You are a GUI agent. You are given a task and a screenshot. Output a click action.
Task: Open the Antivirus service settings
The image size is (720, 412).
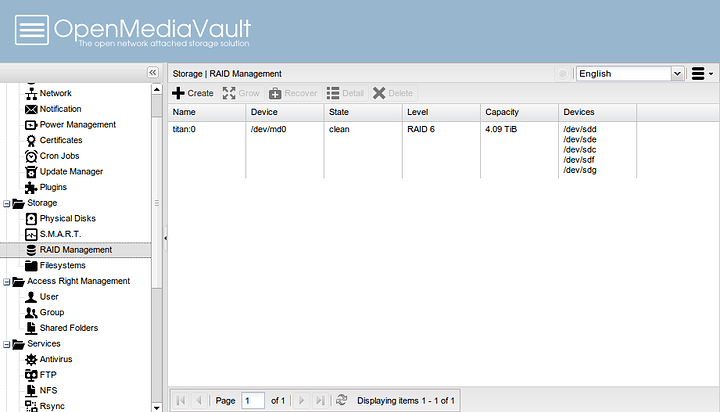tap(56, 359)
